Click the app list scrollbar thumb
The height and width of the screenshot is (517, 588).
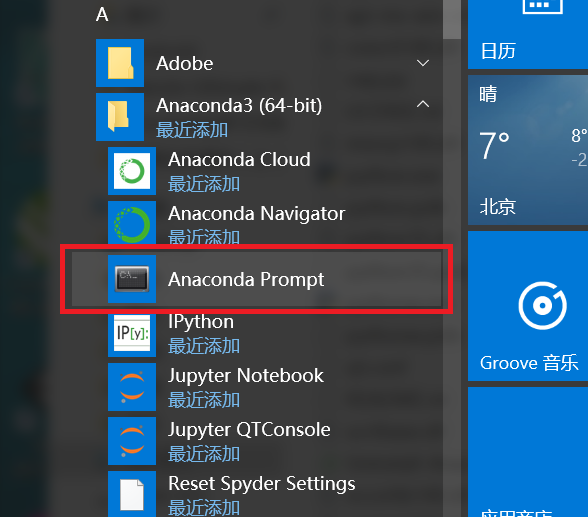452,19
